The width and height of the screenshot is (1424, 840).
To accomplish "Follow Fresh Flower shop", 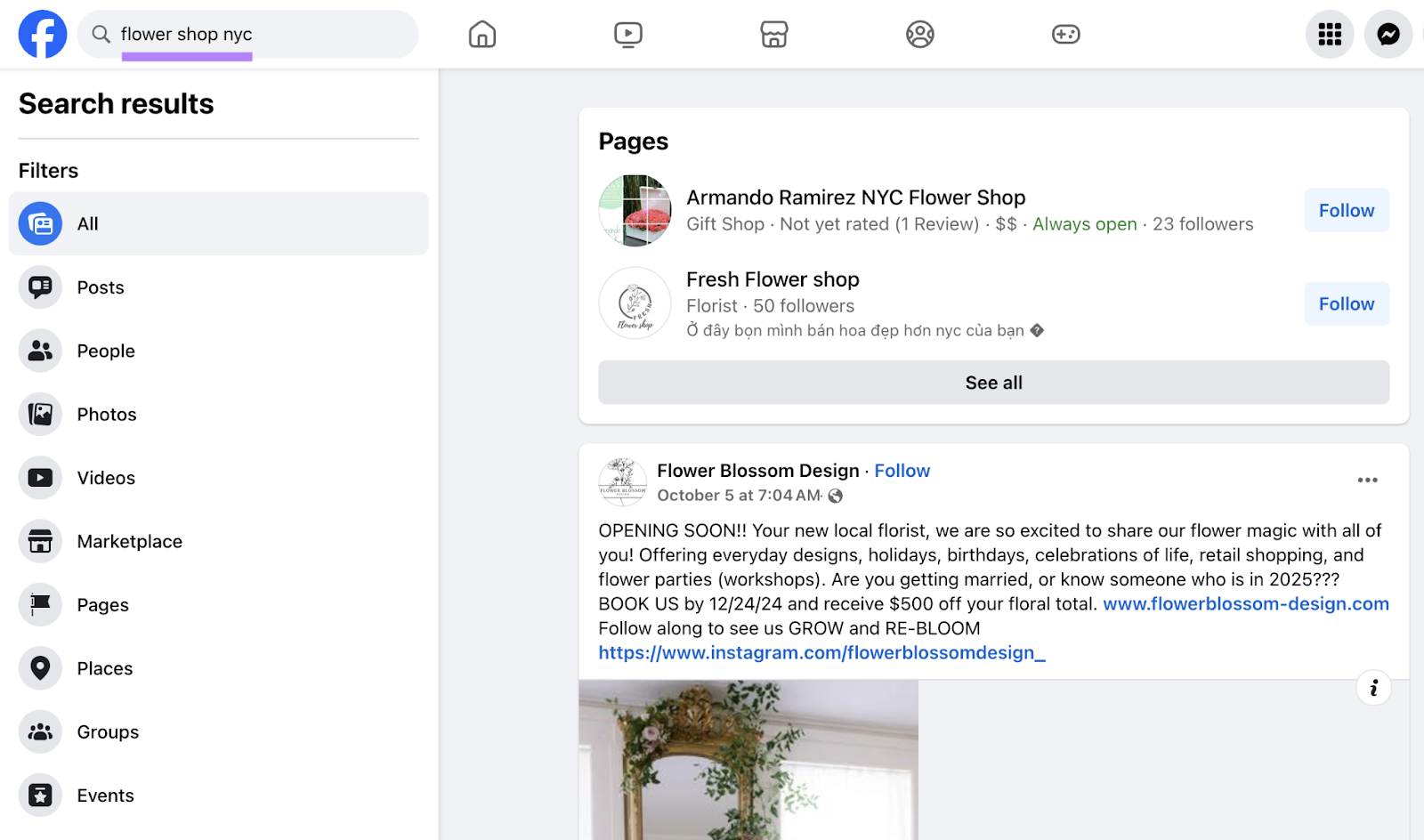I will [x=1346, y=303].
